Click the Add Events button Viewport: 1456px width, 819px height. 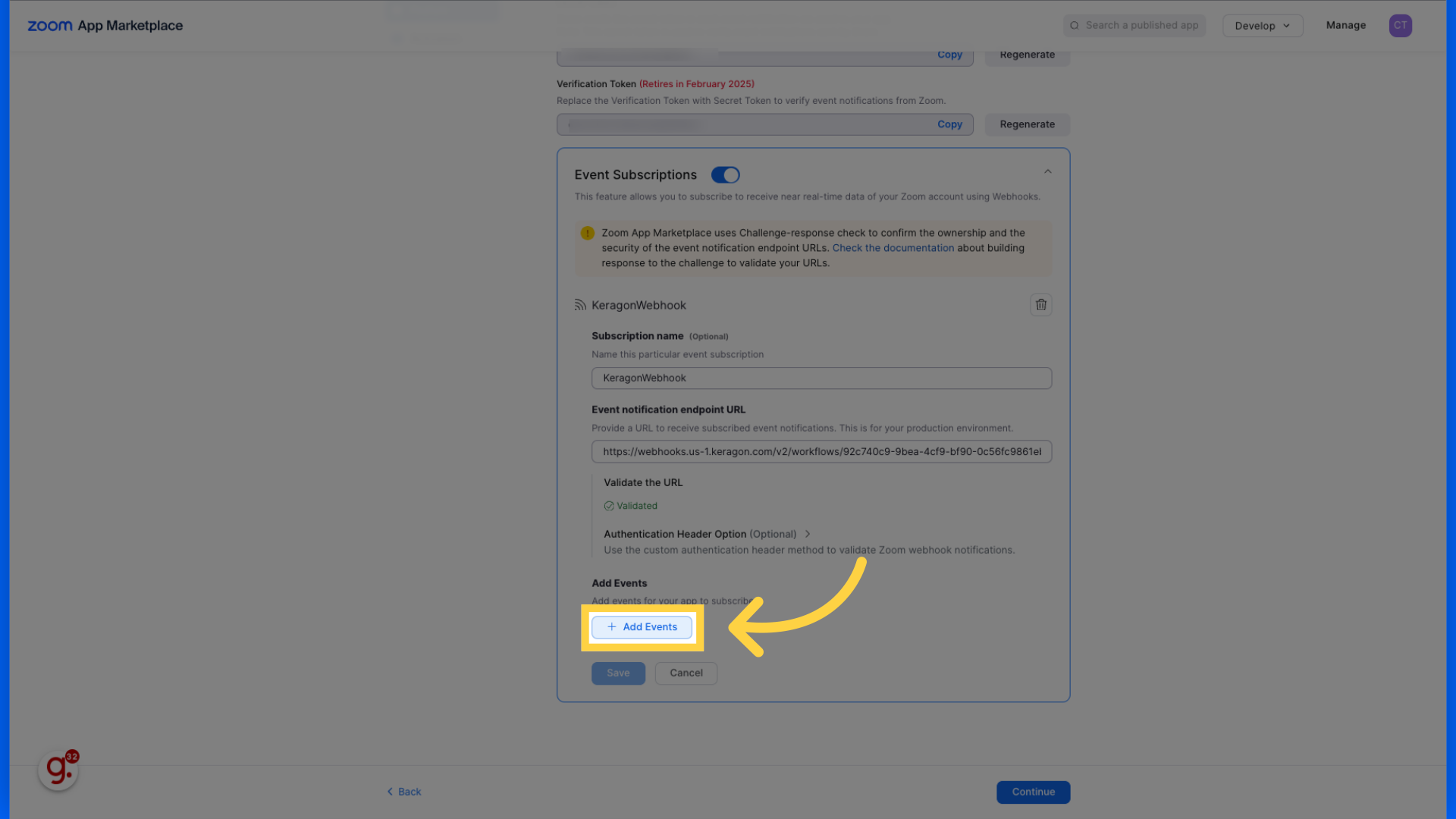[x=642, y=627]
